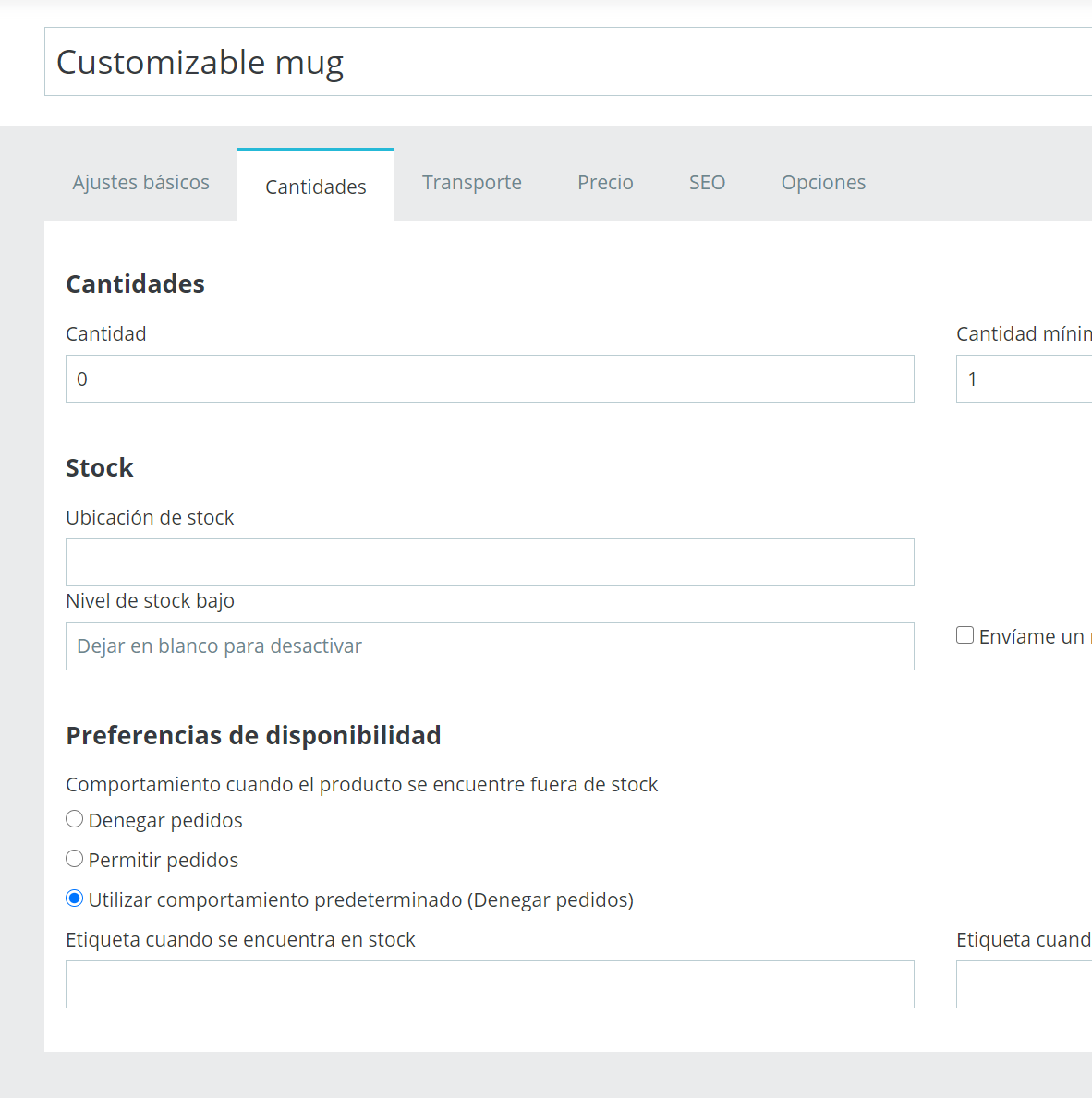1092x1098 pixels.
Task: Enable the Envíame un email checkbox
Action: [x=965, y=635]
